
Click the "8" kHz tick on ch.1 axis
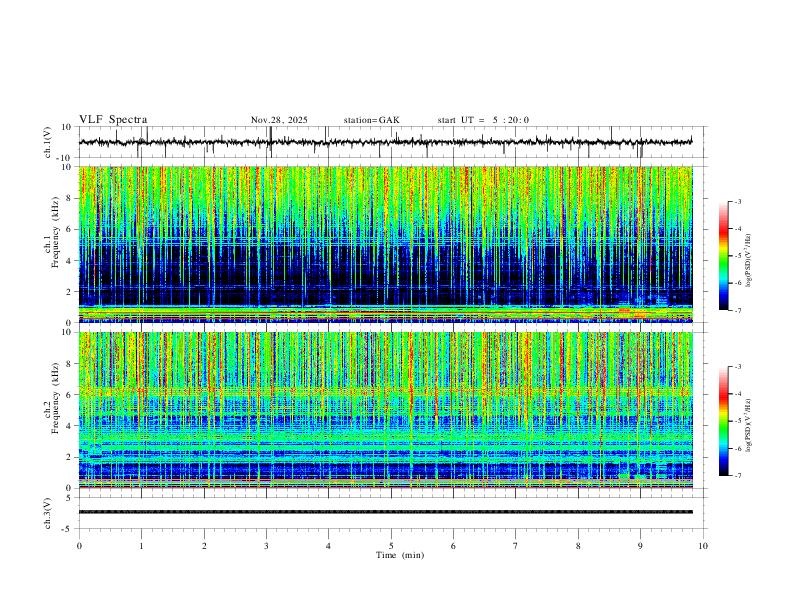click(x=69, y=198)
